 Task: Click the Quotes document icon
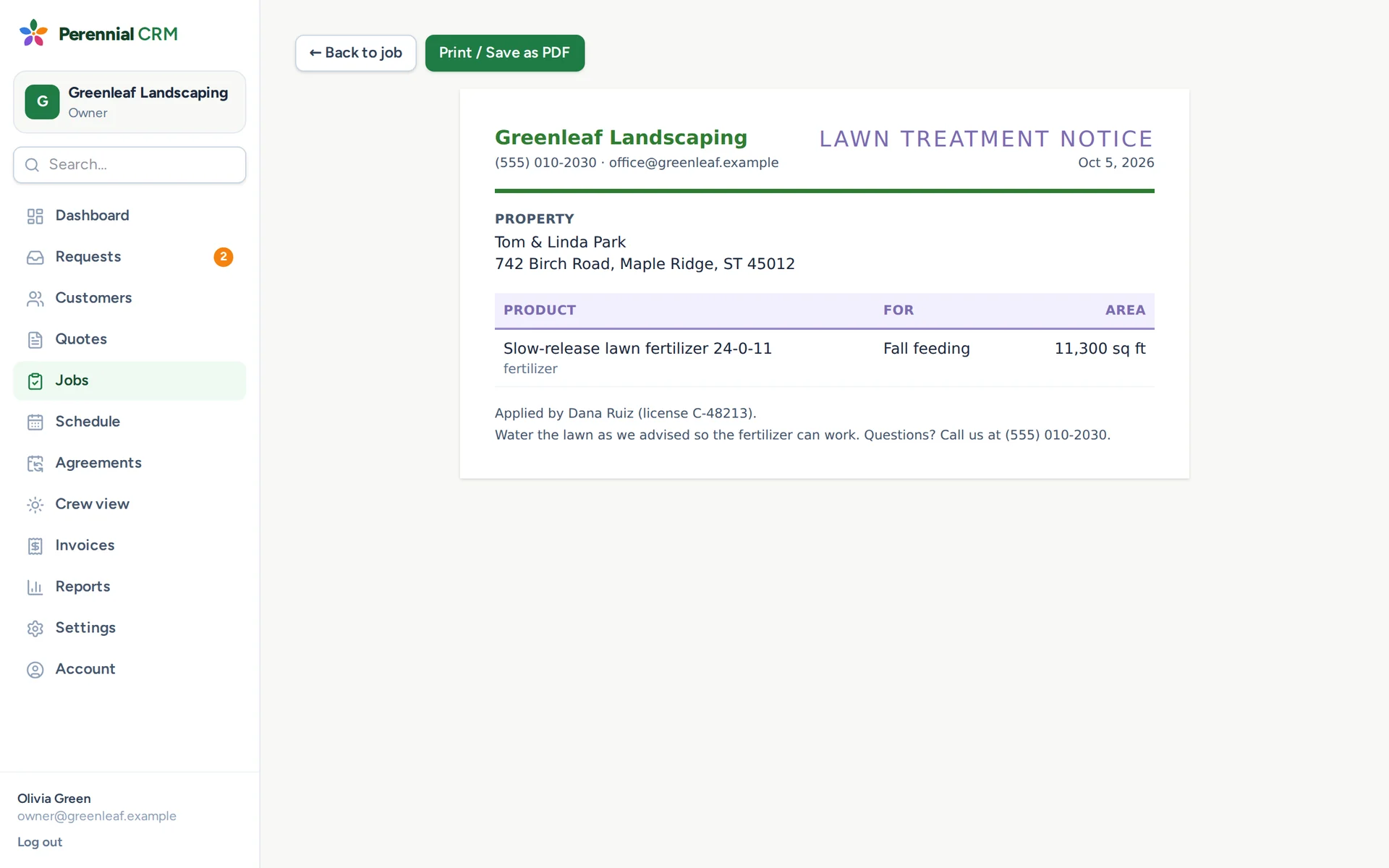(x=35, y=340)
